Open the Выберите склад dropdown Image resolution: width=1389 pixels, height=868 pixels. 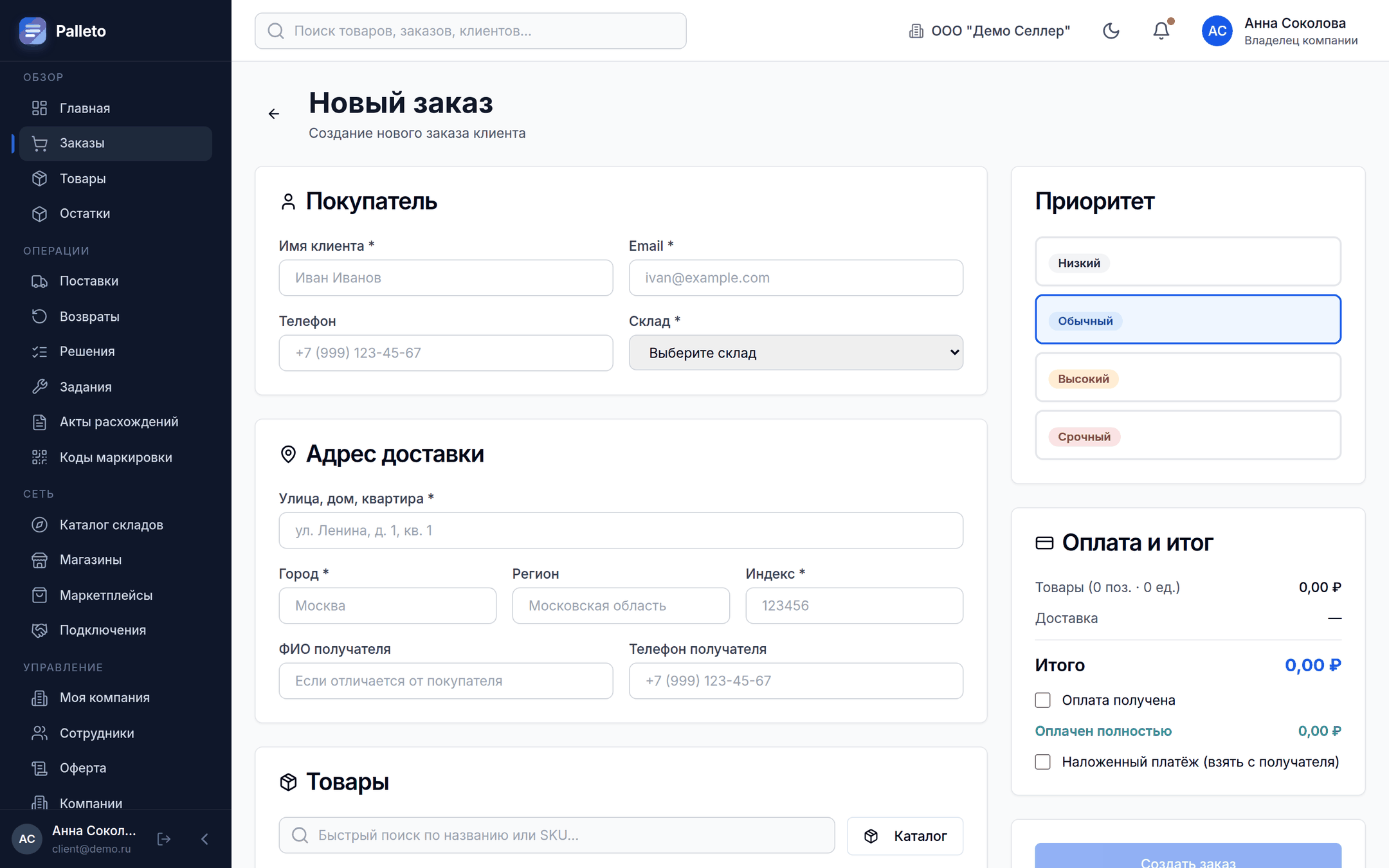coord(795,352)
